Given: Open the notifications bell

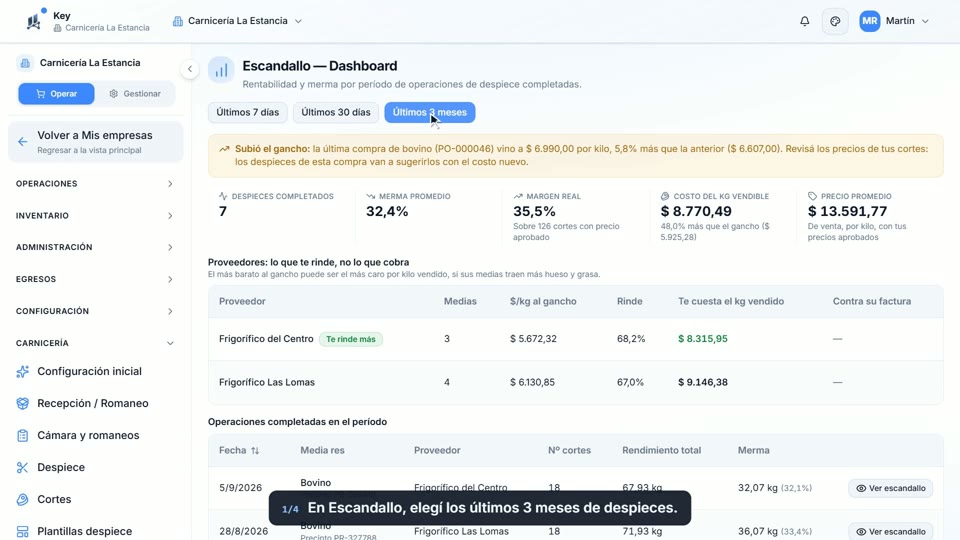Looking at the screenshot, I should pos(804,21).
